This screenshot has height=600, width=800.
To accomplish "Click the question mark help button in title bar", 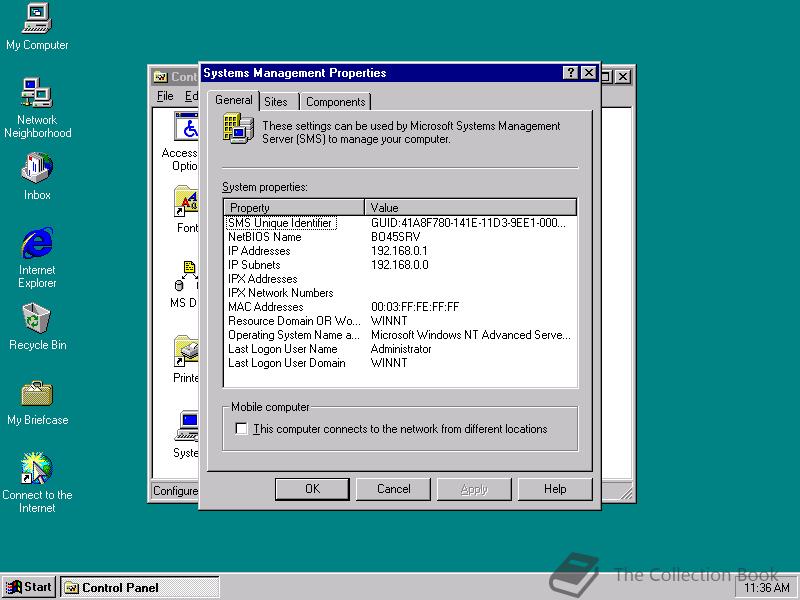I will (570, 72).
